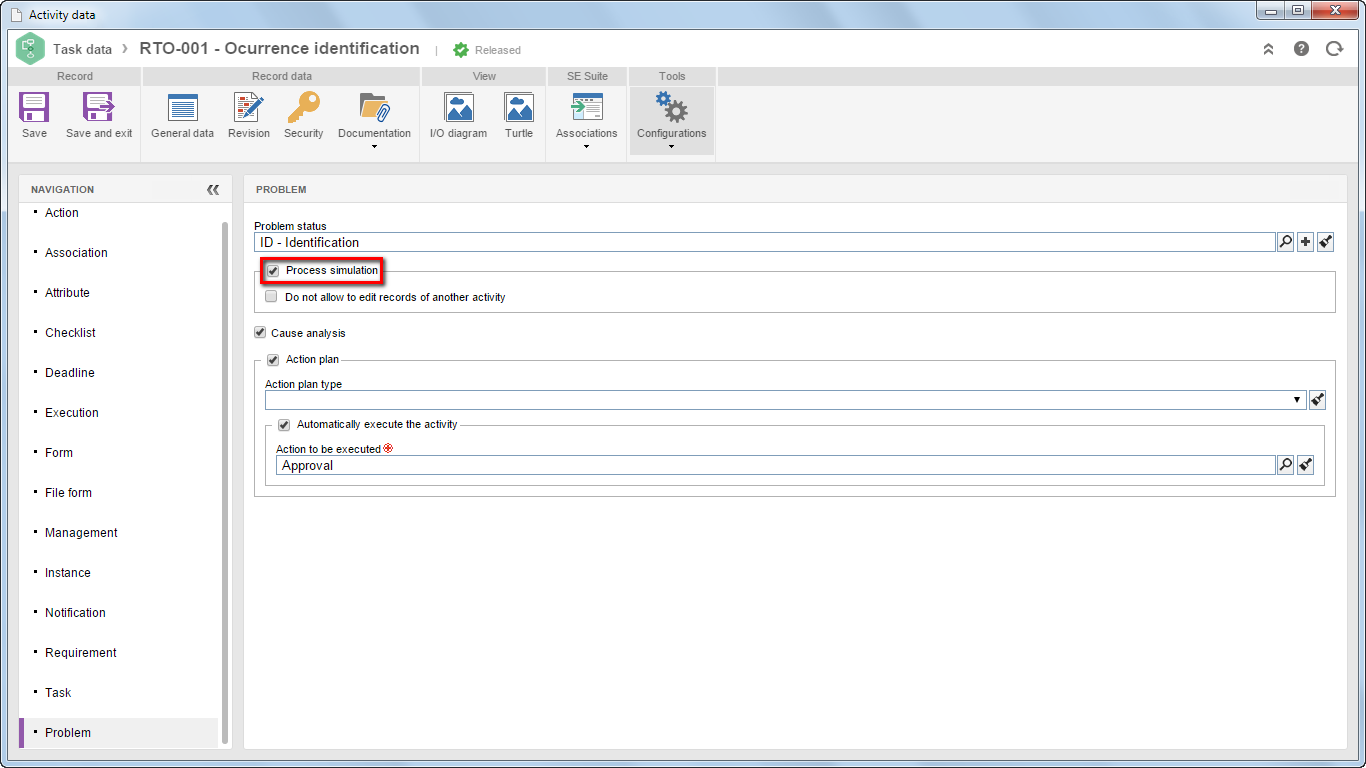
Task: Clear the Action plan type field
Action: tap(1317, 400)
